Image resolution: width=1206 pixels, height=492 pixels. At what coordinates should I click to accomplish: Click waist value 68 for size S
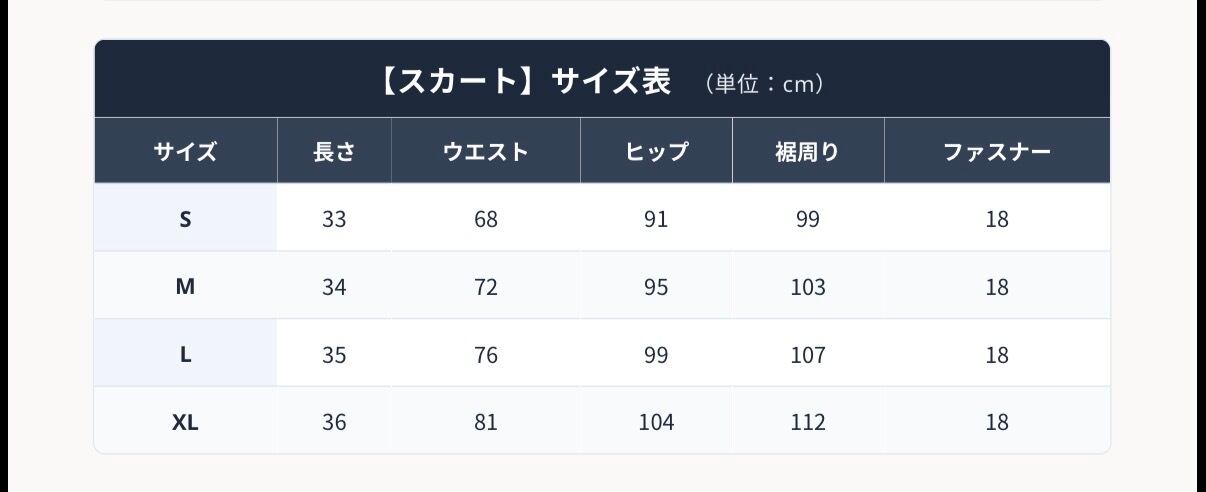[x=486, y=219]
